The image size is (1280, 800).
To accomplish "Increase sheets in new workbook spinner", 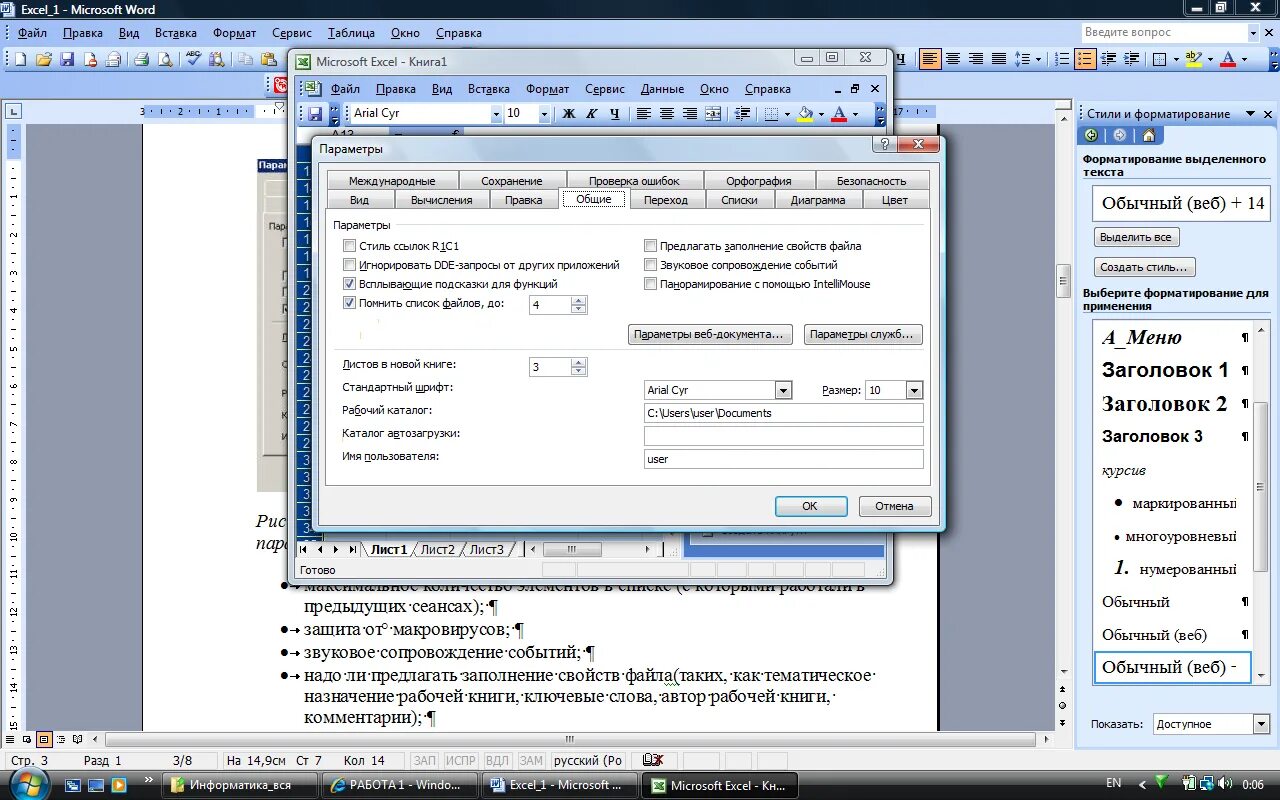I will (578, 363).
